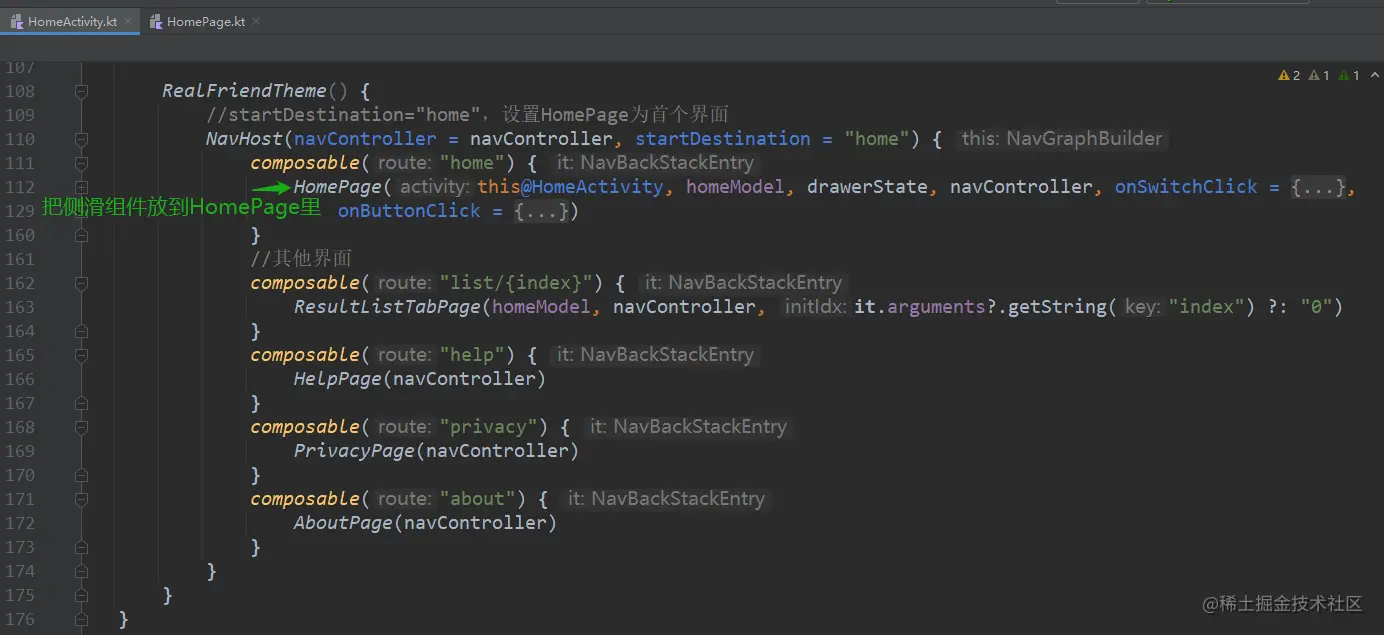Click line number 172 in the gutter
1384x635 pixels.
point(19,523)
